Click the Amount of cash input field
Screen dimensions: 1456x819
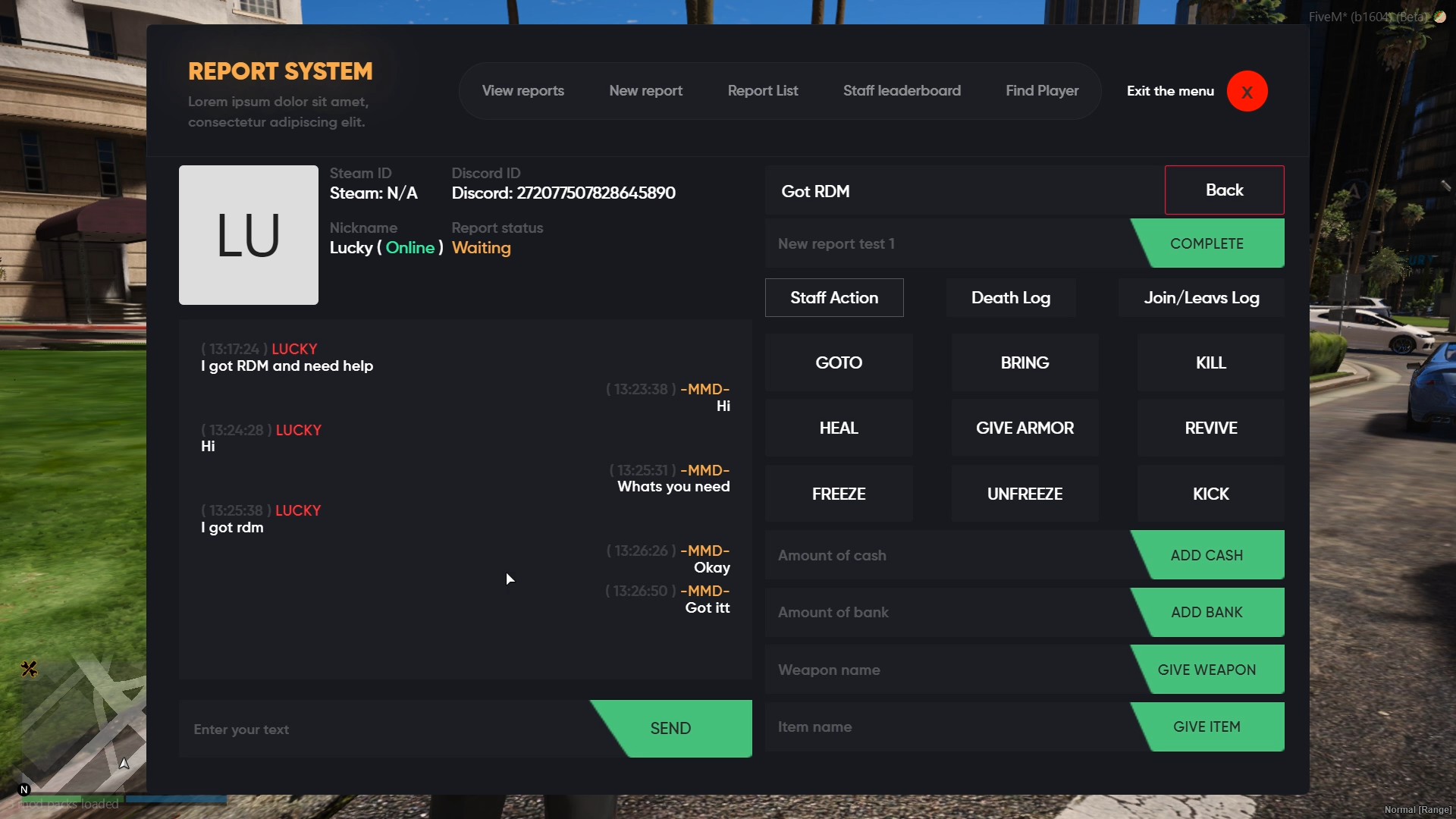coord(910,554)
